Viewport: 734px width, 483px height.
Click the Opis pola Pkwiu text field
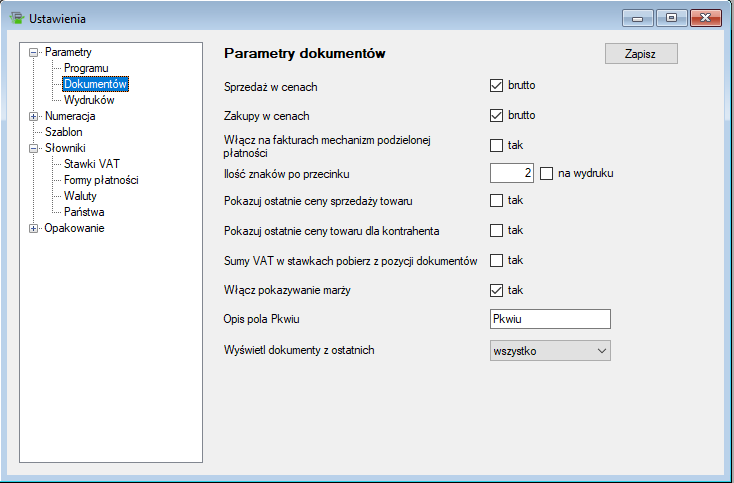(550, 319)
